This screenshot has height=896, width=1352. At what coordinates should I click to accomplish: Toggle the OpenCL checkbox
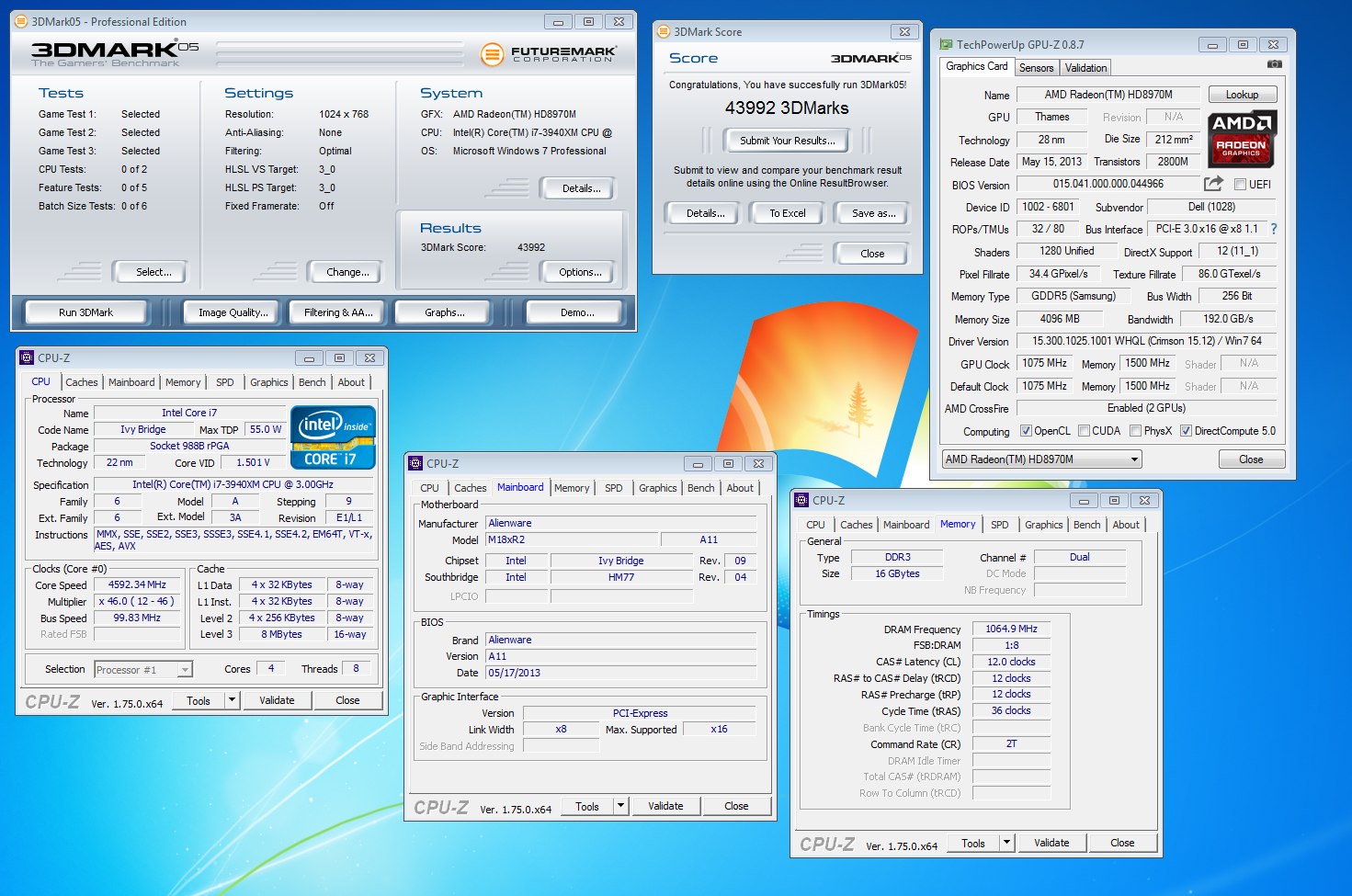[1026, 430]
